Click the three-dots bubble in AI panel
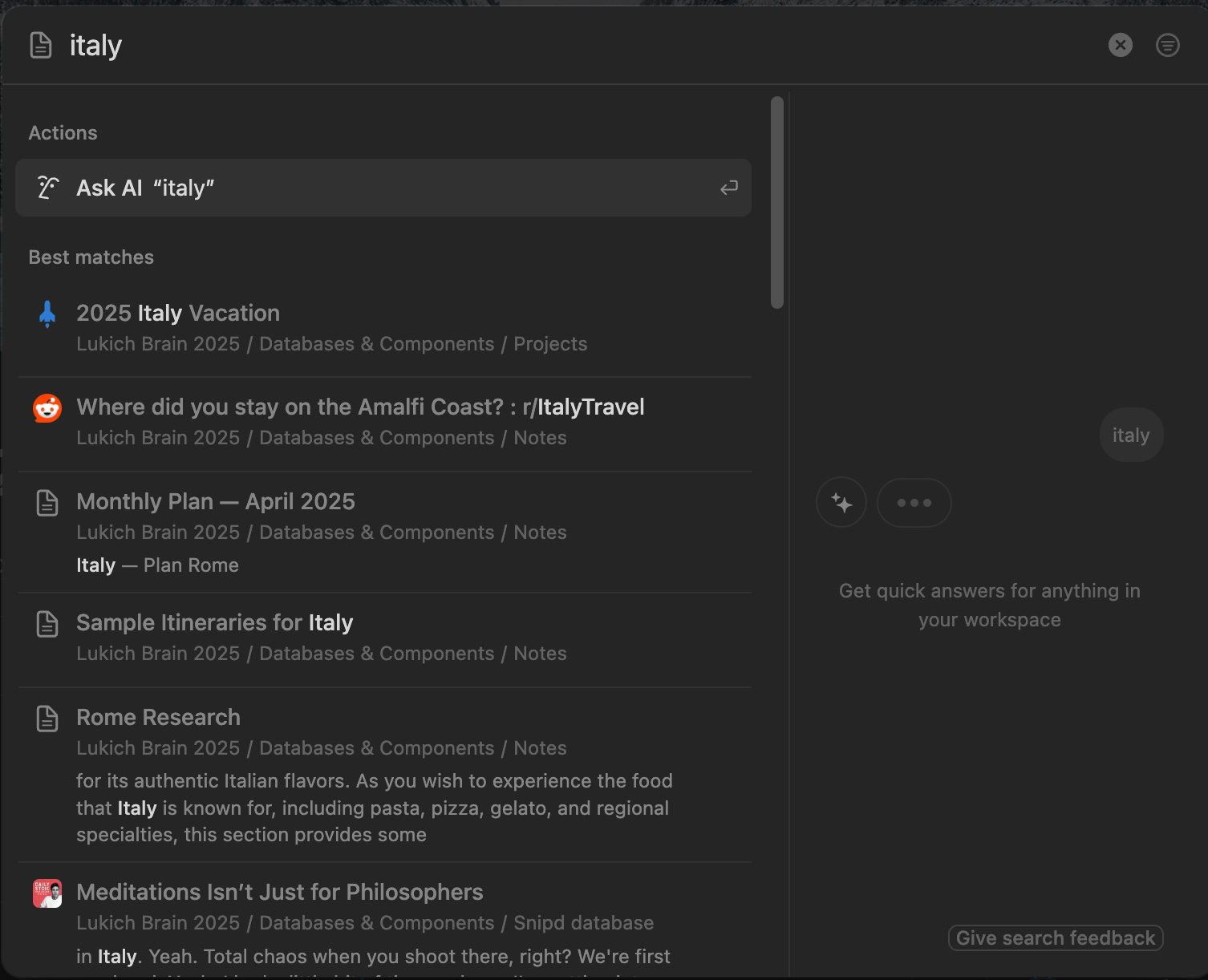The image size is (1208, 980). [x=914, y=503]
